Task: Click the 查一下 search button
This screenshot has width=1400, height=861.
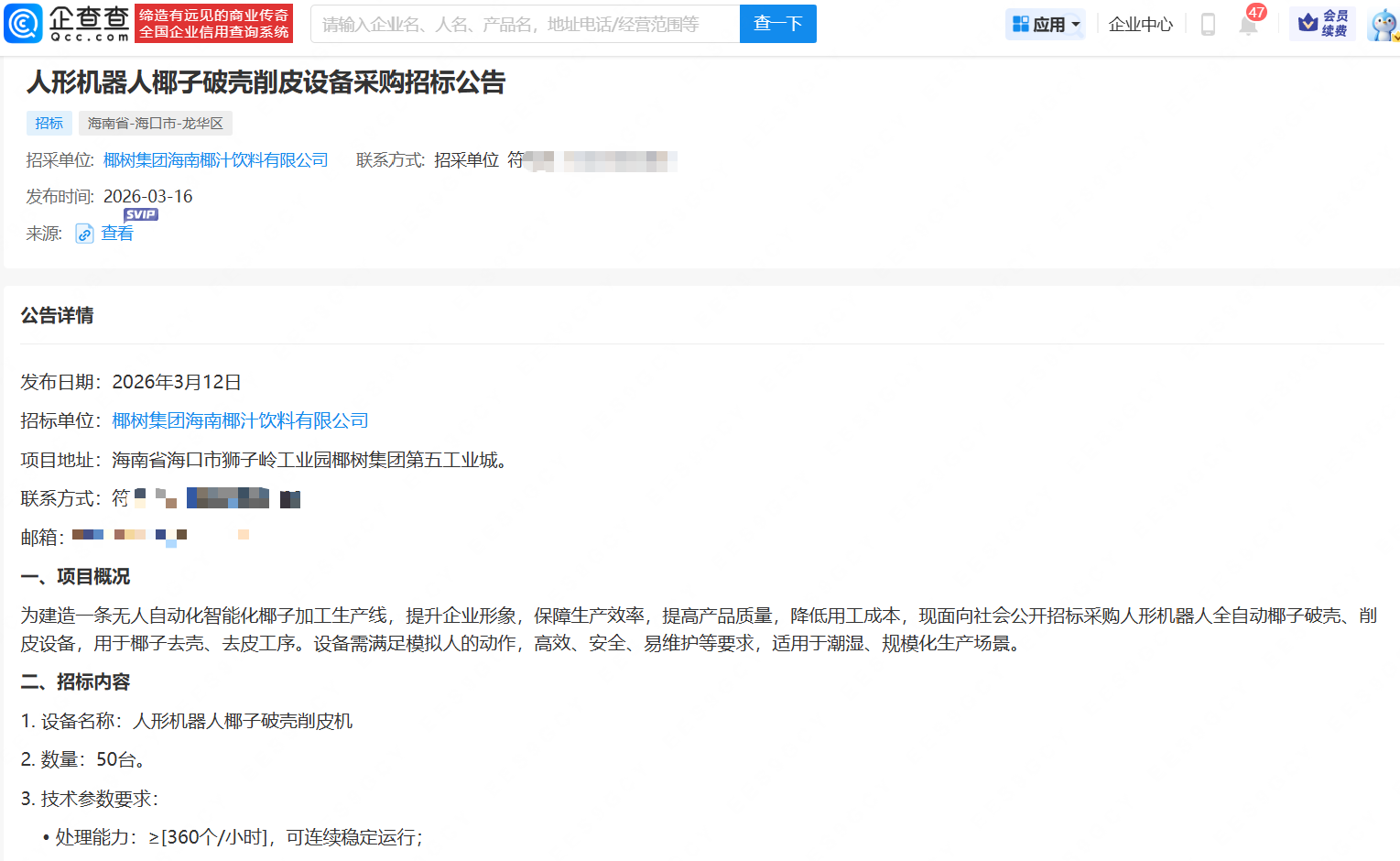Action: click(x=777, y=24)
